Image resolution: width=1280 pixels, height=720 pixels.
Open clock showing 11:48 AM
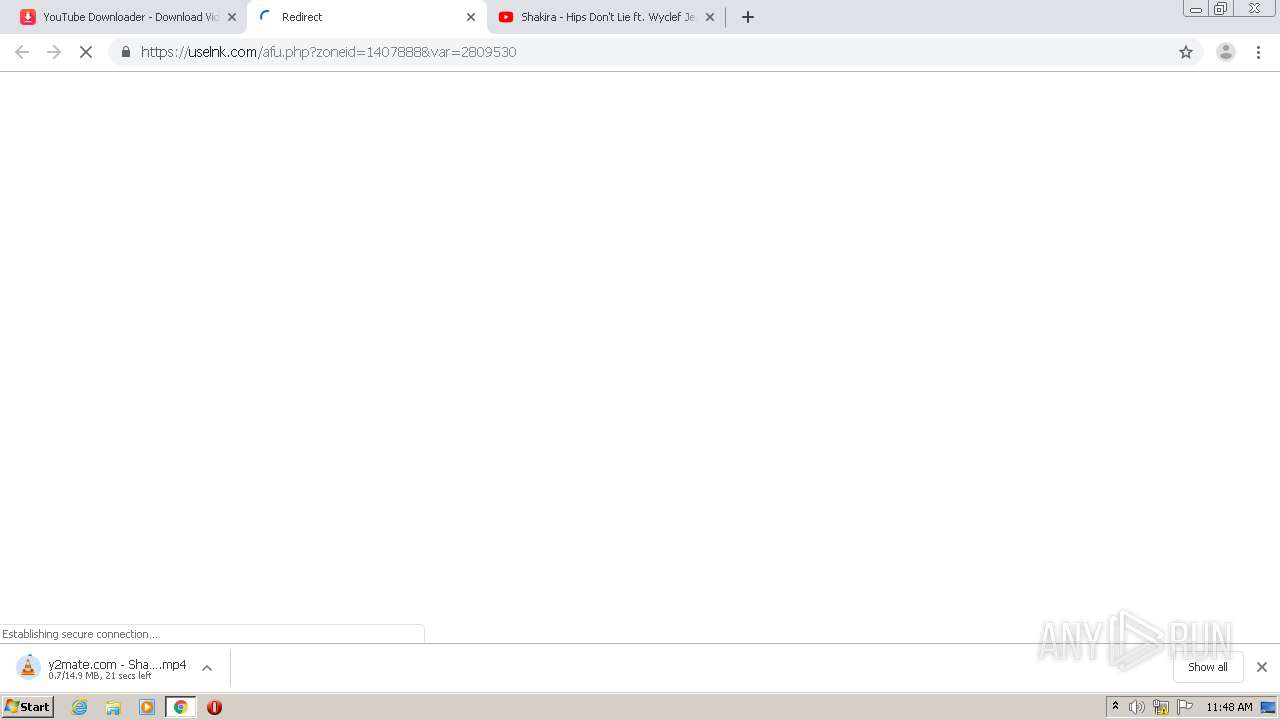click(x=1229, y=707)
